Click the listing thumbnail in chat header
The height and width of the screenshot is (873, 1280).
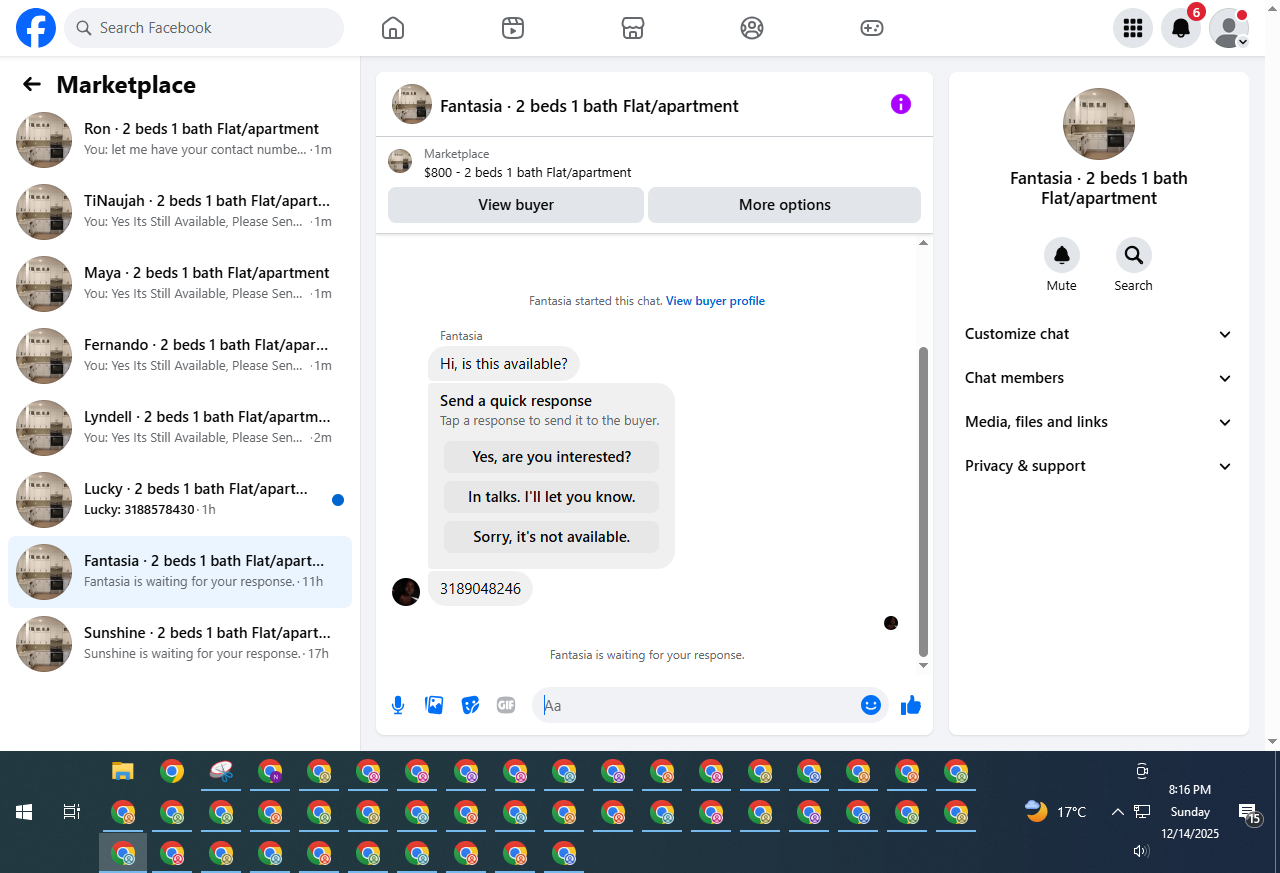[x=412, y=104]
